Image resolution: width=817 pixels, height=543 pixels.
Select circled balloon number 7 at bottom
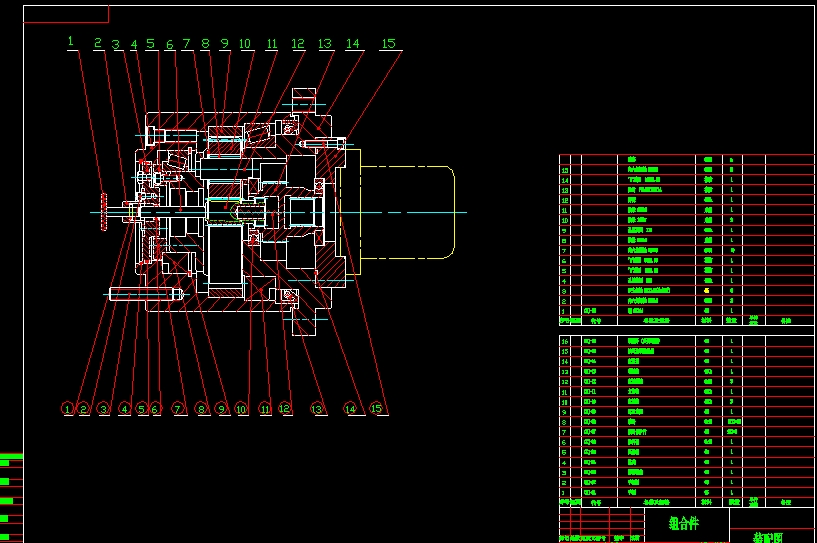point(179,408)
